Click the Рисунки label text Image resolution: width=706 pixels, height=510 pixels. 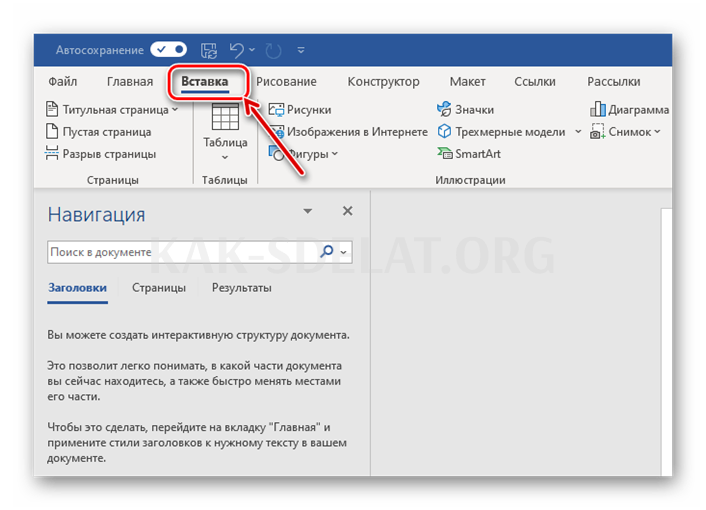pyautogui.click(x=309, y=109)
